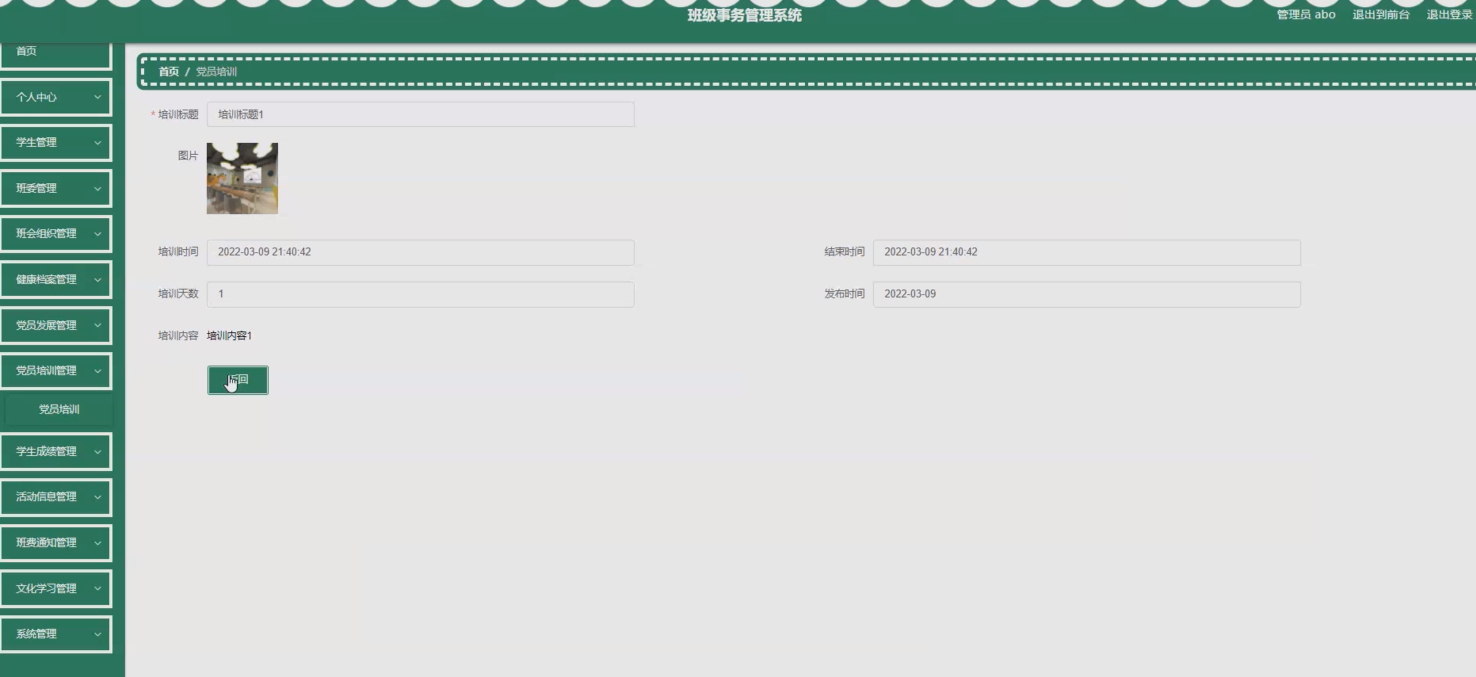
Task: Select the 党员培训 submenu item
Action: pyautogui.click(x=59, y=409)
